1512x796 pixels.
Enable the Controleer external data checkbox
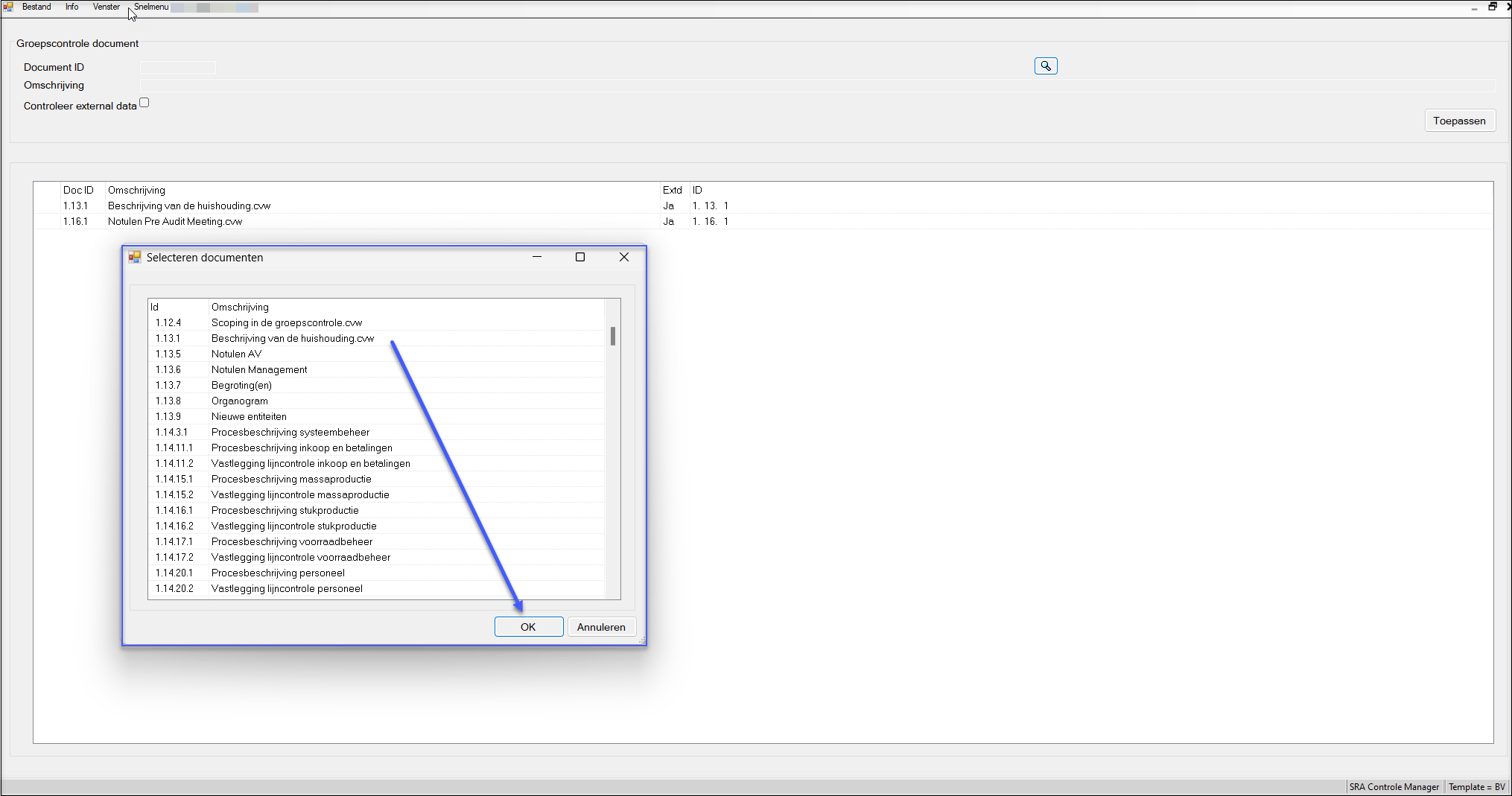[144, 103]
